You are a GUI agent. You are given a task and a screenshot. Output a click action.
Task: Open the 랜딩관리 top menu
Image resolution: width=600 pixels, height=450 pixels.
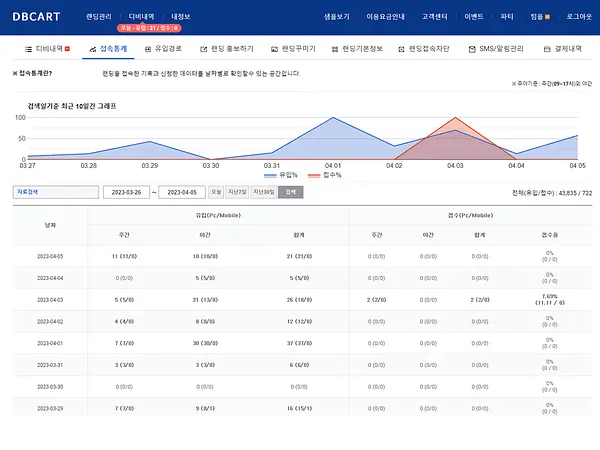(x=99, y=16)
